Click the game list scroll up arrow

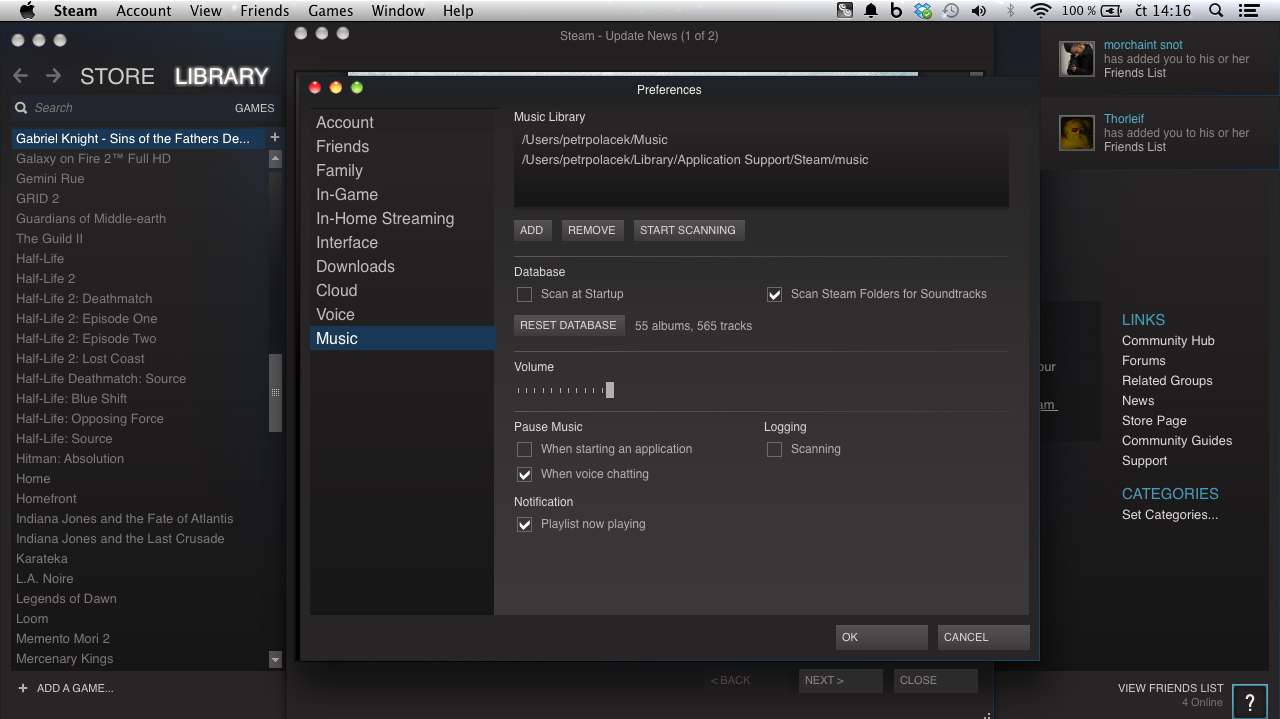click(275, 159)
